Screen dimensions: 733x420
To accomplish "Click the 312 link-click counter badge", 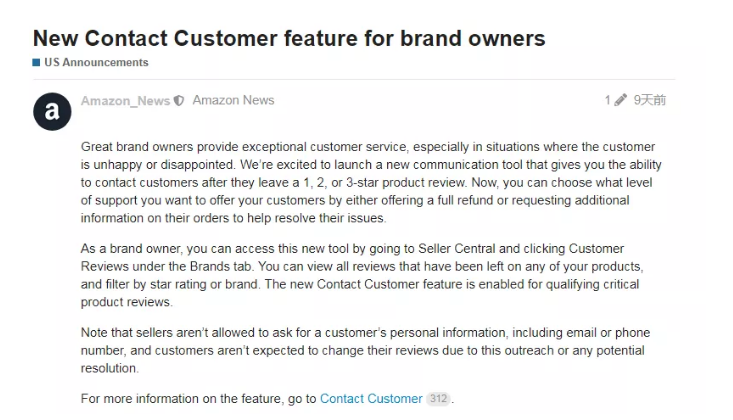I will (x=438, y=399).
